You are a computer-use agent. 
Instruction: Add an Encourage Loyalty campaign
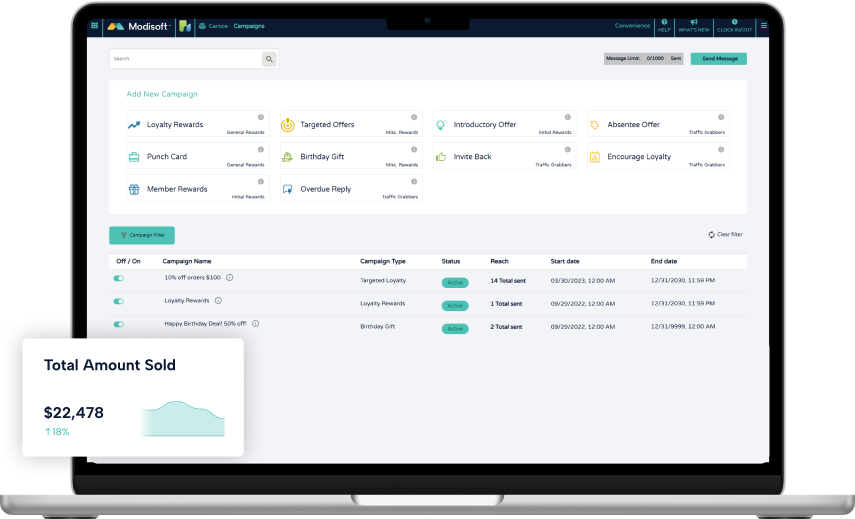click(x=658, y=156)
